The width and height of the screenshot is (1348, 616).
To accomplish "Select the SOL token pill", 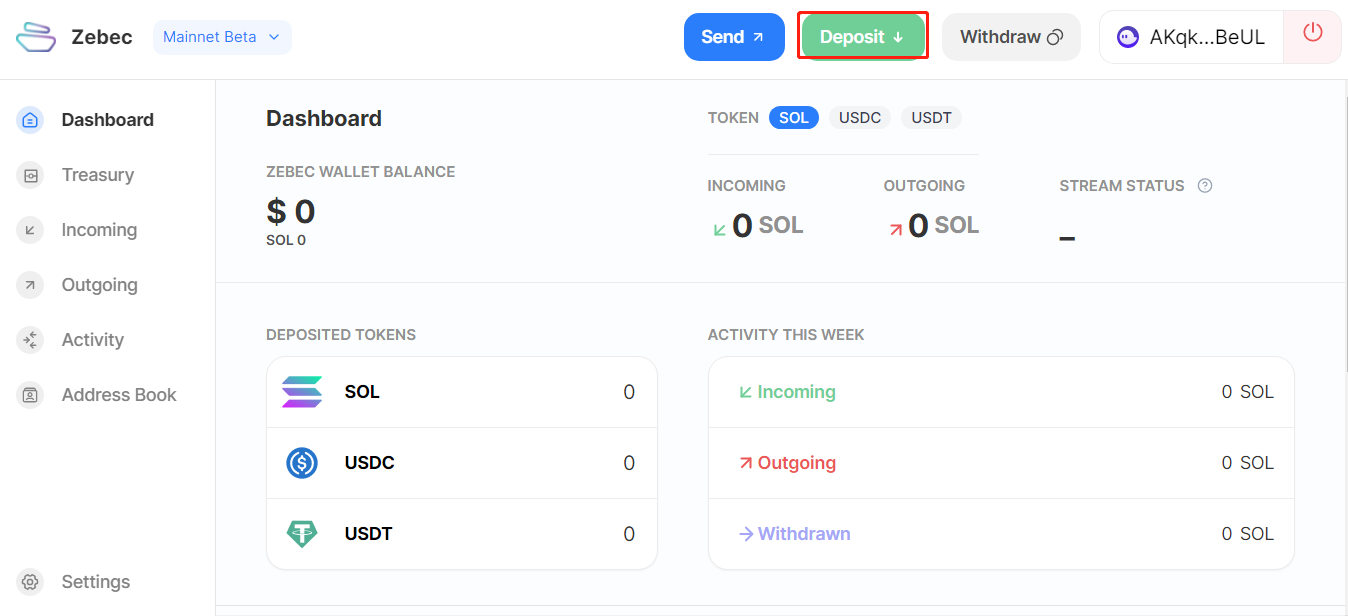I will pyautogui.click(x=794, y=118).
